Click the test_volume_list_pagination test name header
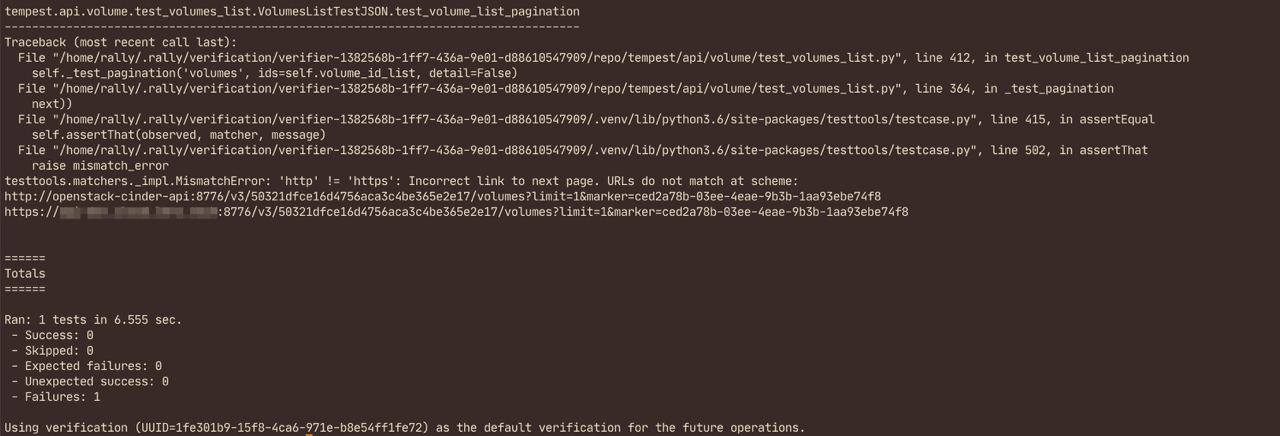Screen dimensions: 1280x436 291,11
